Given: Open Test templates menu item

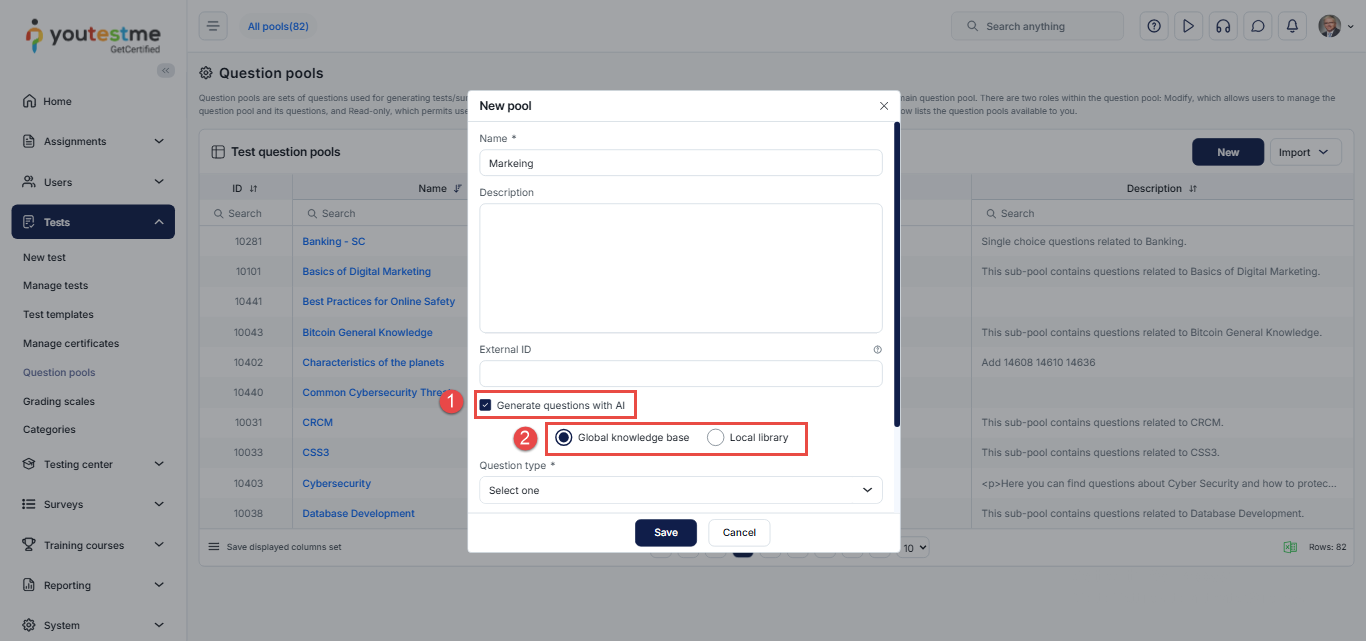Looking at the screenshot, I should [58, 314].
